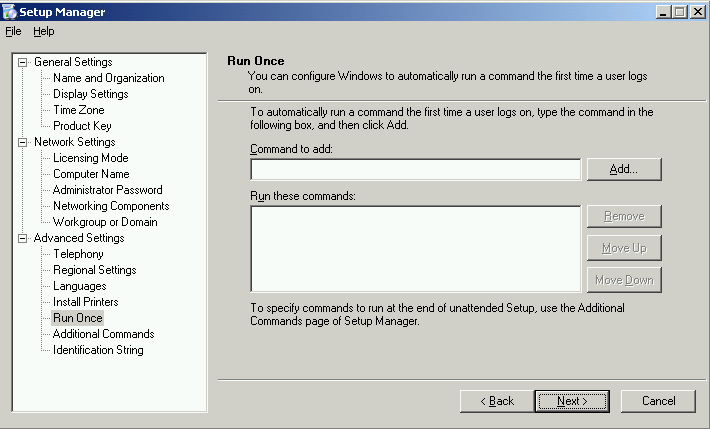Collapse the Network Settings tree node
710x429 pixels.
24,142
